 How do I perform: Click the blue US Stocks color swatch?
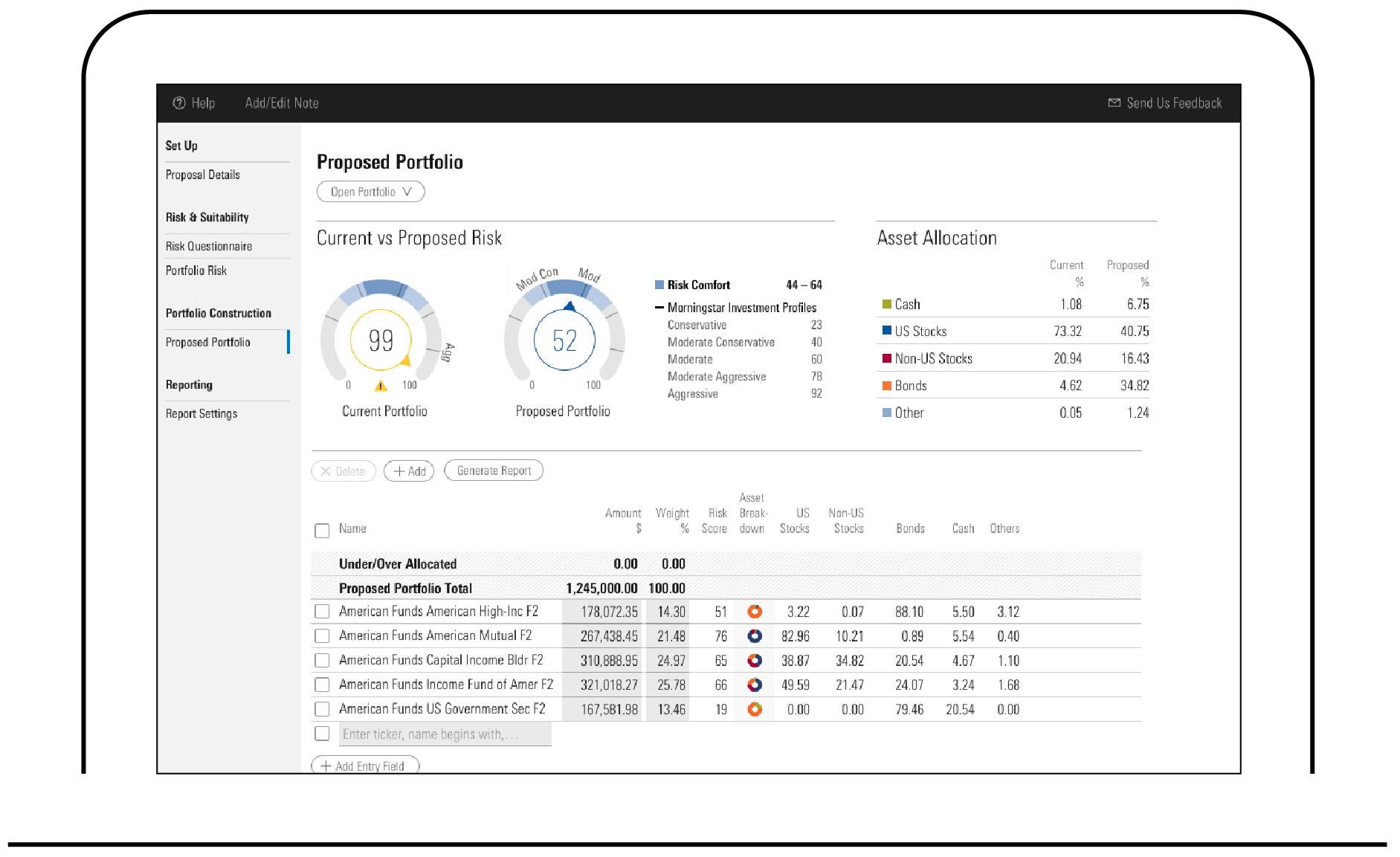coord(886,331)
